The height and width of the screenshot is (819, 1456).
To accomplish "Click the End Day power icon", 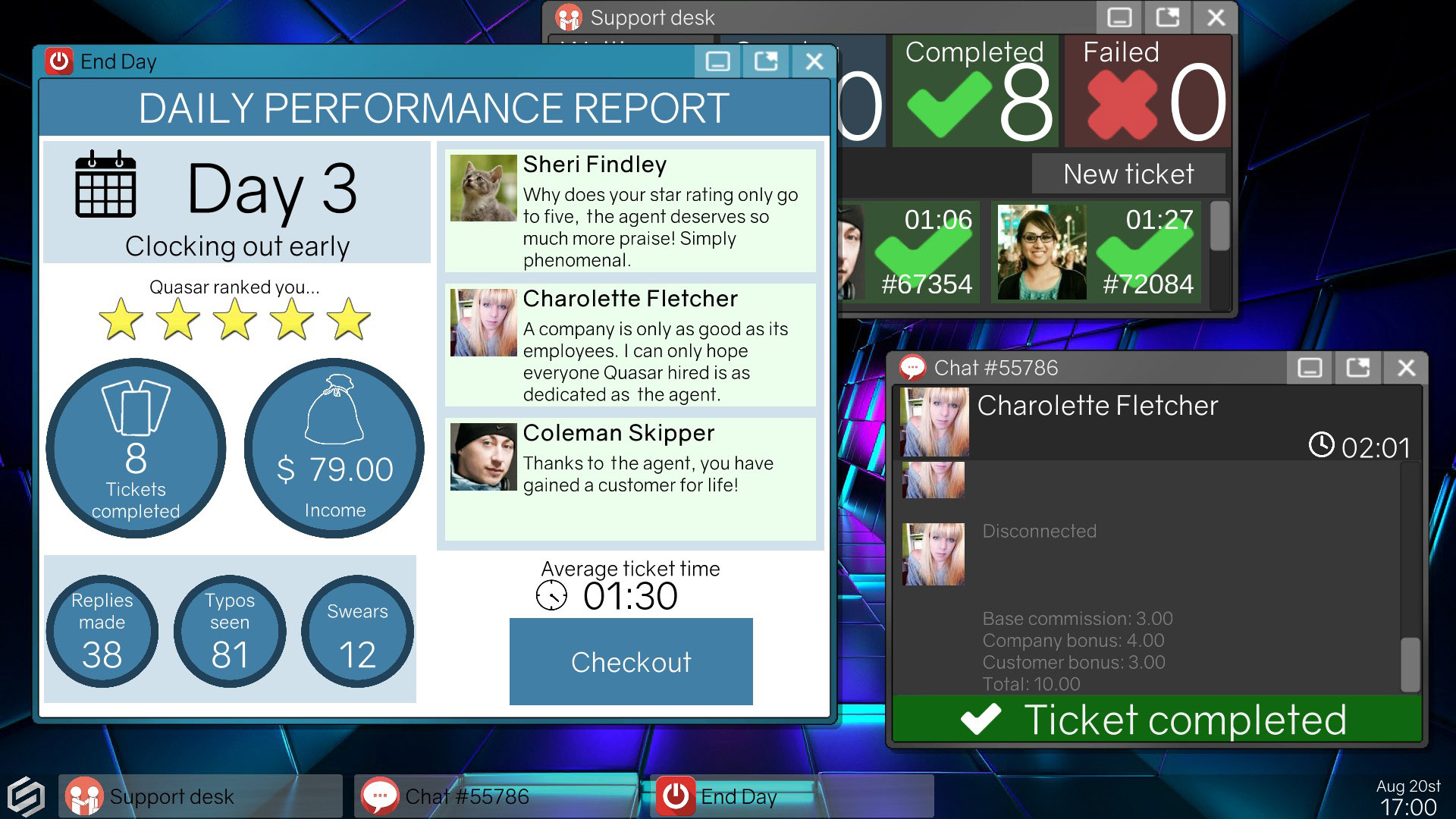I will point(57,62).
